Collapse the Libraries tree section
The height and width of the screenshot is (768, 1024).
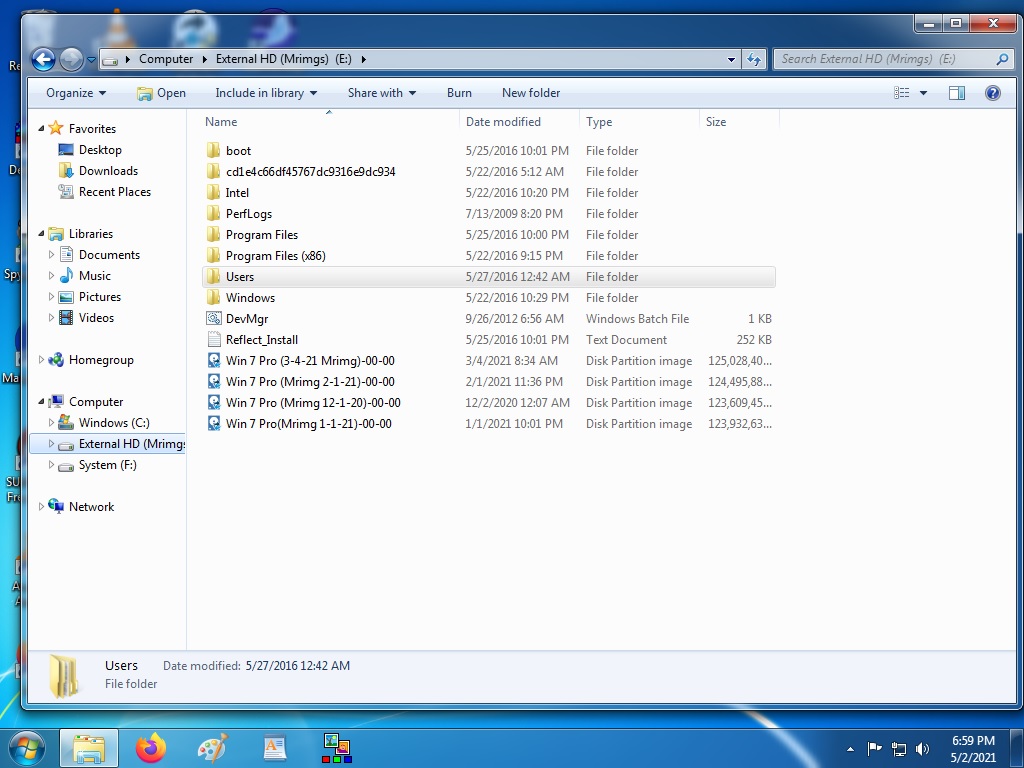(41, 234)
